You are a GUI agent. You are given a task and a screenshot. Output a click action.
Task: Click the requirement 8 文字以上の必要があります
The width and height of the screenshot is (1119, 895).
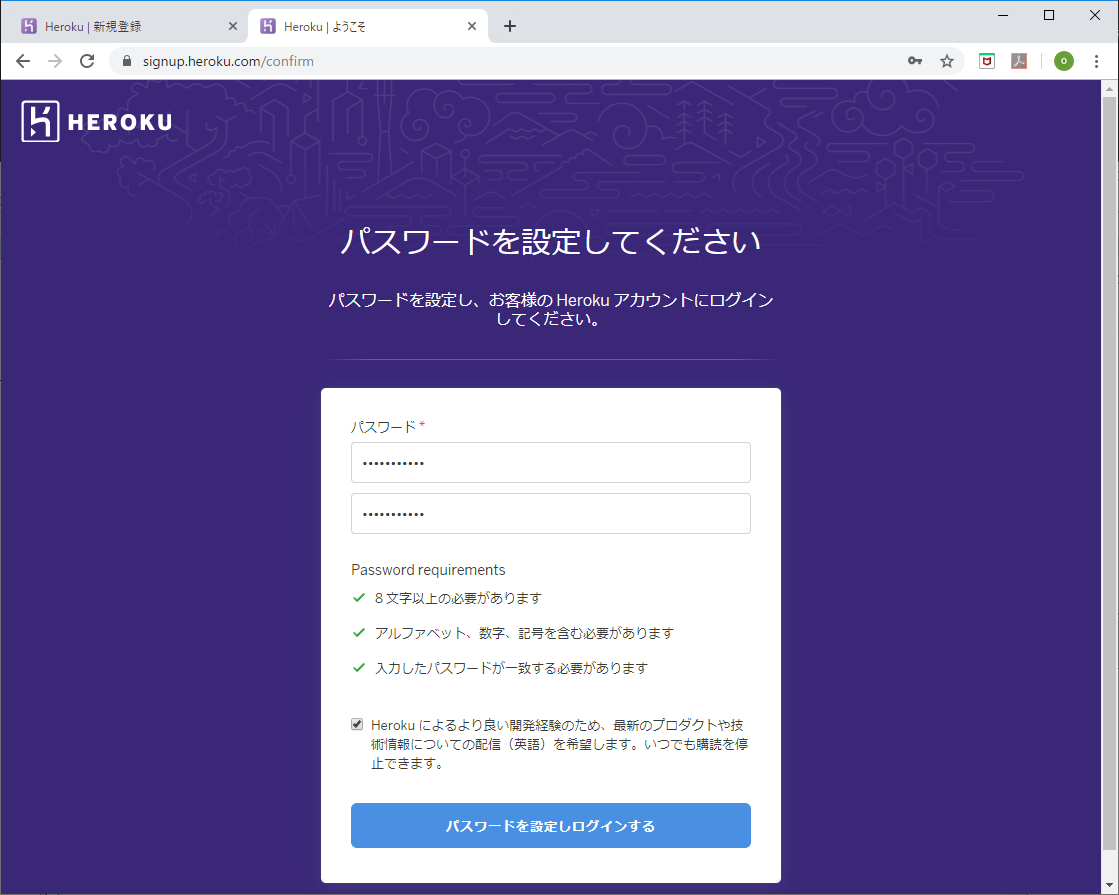coord(458,598)
